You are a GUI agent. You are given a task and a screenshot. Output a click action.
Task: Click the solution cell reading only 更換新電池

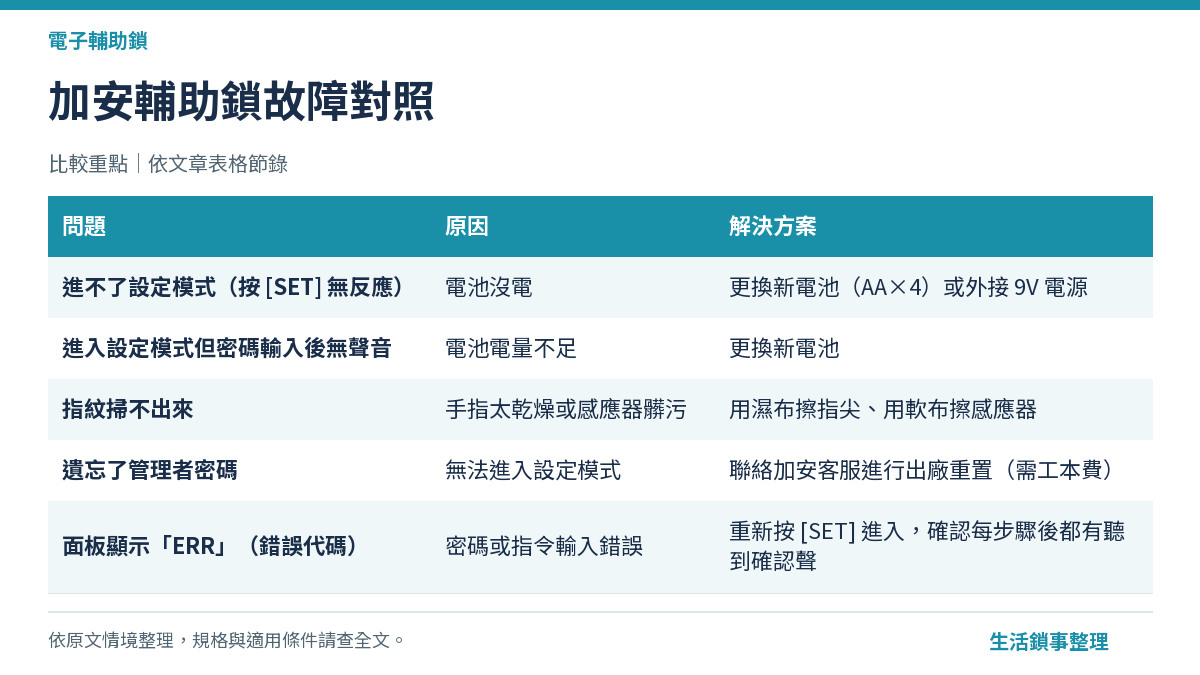coord(784,349)
